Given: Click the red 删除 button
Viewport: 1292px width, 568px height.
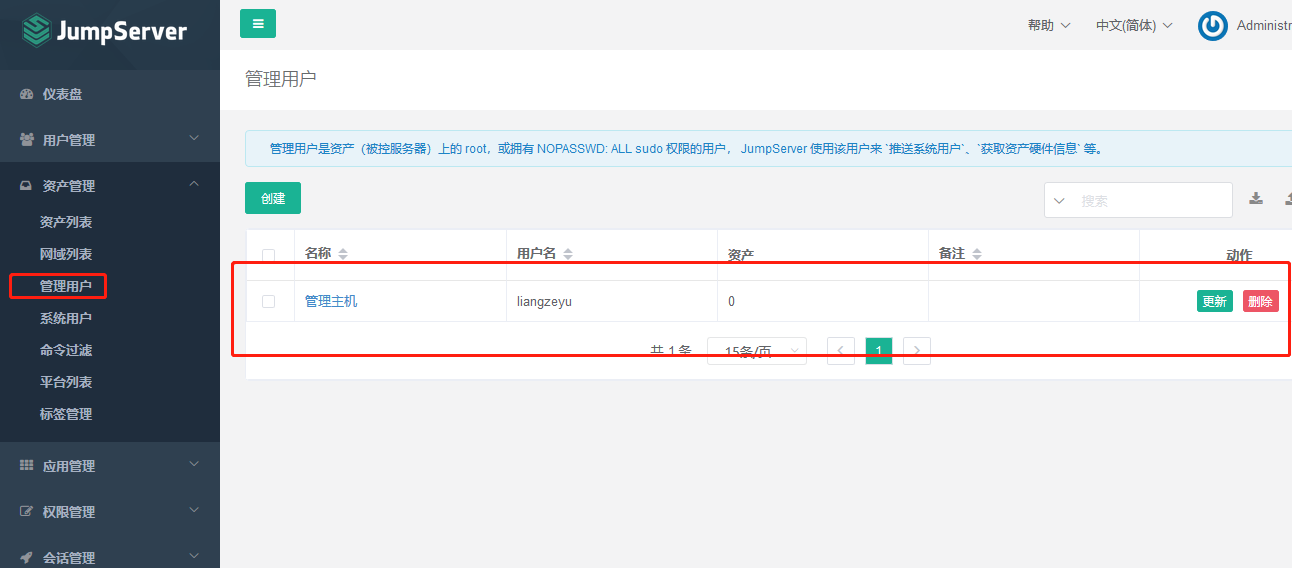Looking at the screenshot, I should [1260, 301].
